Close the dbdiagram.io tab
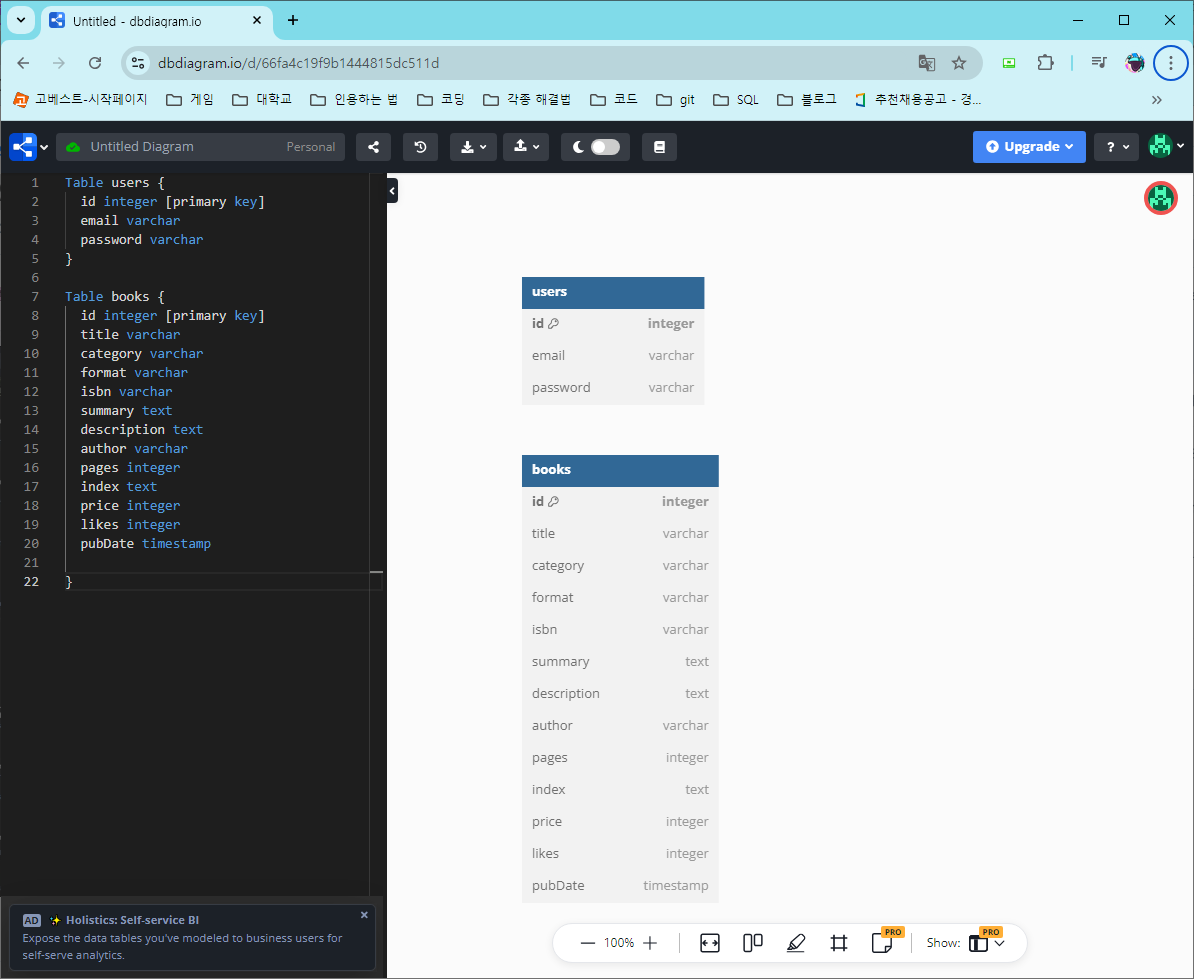 (x=257, y=21)
